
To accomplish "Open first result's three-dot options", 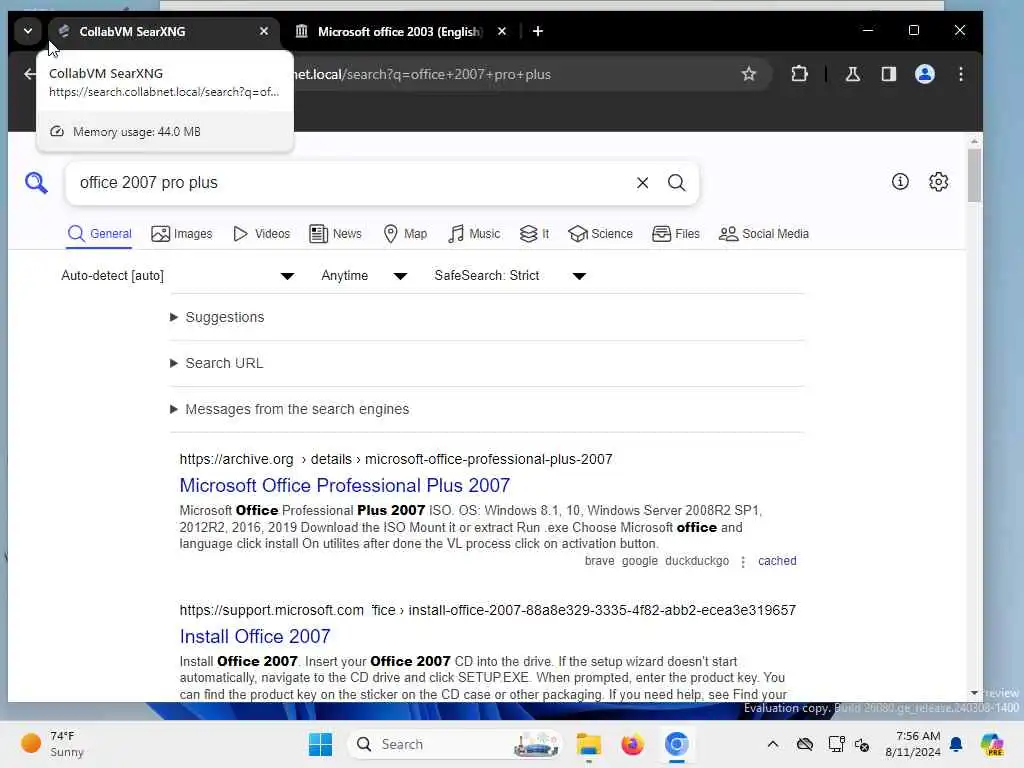I will [743, 562].
